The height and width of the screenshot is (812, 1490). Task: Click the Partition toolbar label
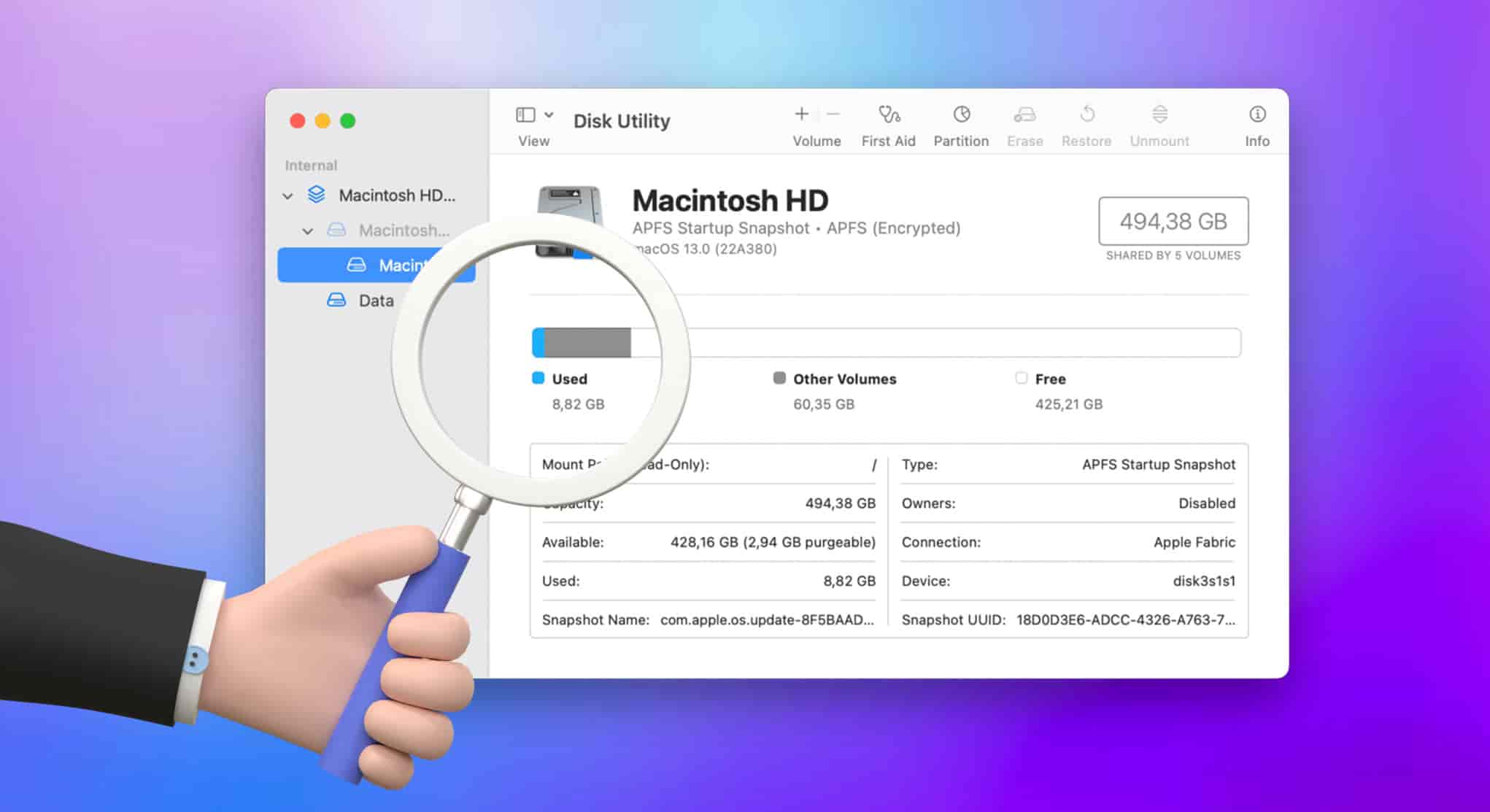click(x=961, y=141)
